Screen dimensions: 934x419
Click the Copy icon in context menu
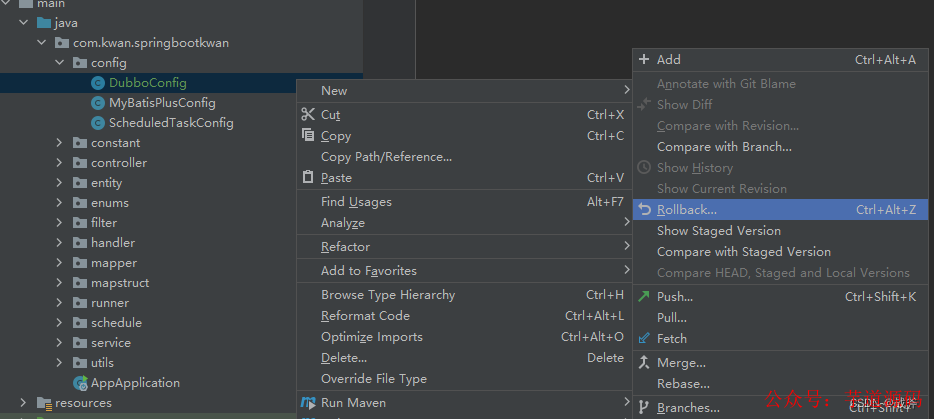pyautogui.click(x=308, y=135)
